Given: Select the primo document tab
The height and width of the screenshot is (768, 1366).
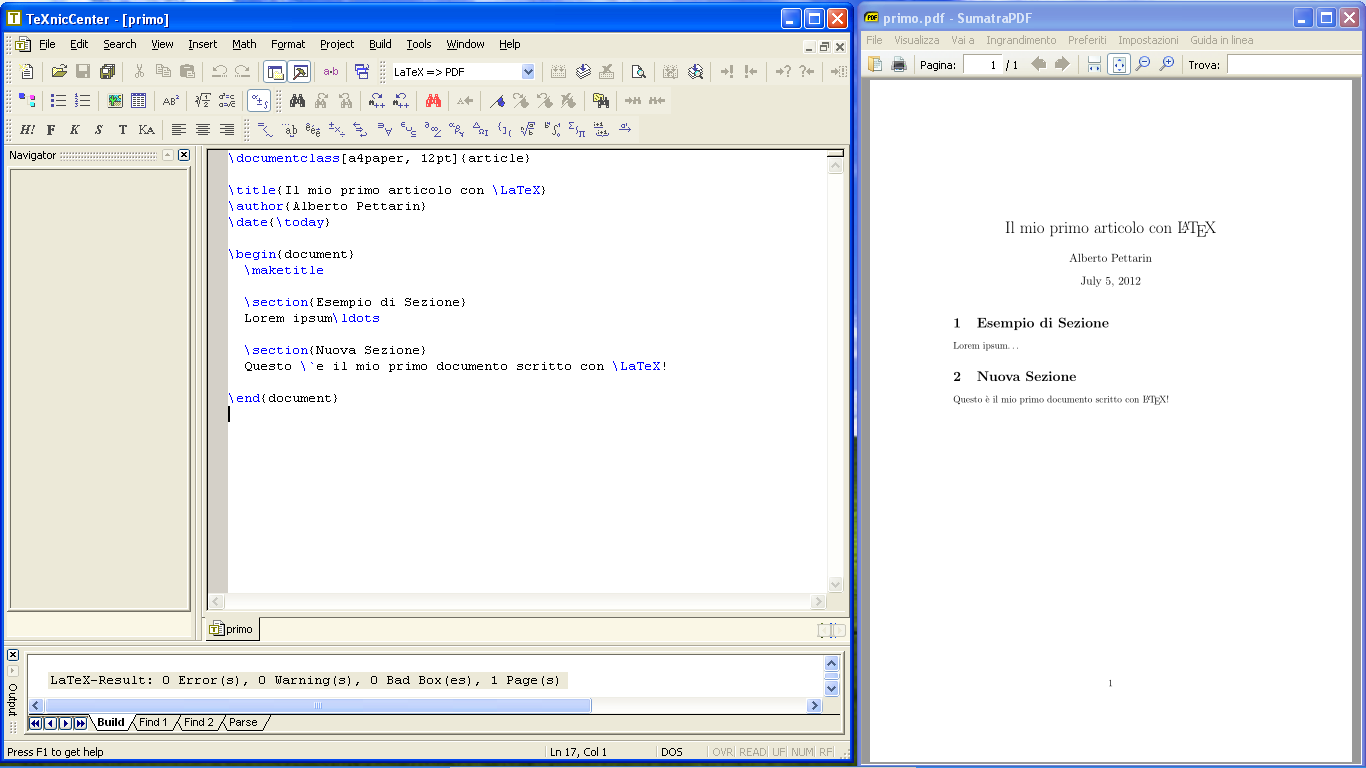Looking at the screenshot, I should tap(232, 629).
